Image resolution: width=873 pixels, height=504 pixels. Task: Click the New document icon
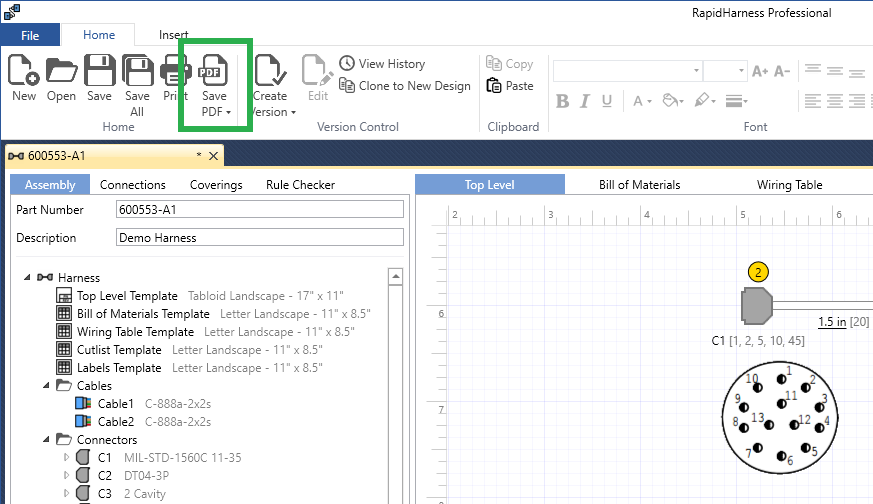point(23,70)
